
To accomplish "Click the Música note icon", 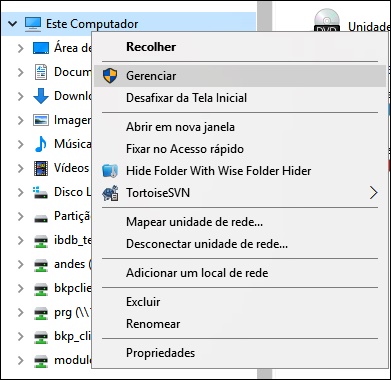I will tap(41, 144).
